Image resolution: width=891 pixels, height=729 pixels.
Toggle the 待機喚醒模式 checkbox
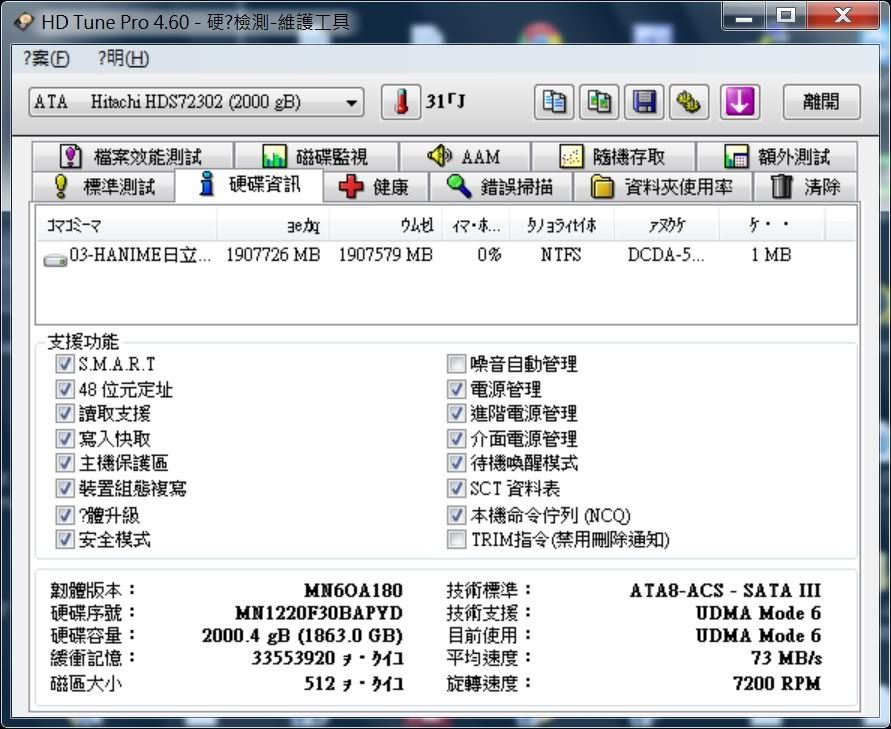click(x=456, y=463)
